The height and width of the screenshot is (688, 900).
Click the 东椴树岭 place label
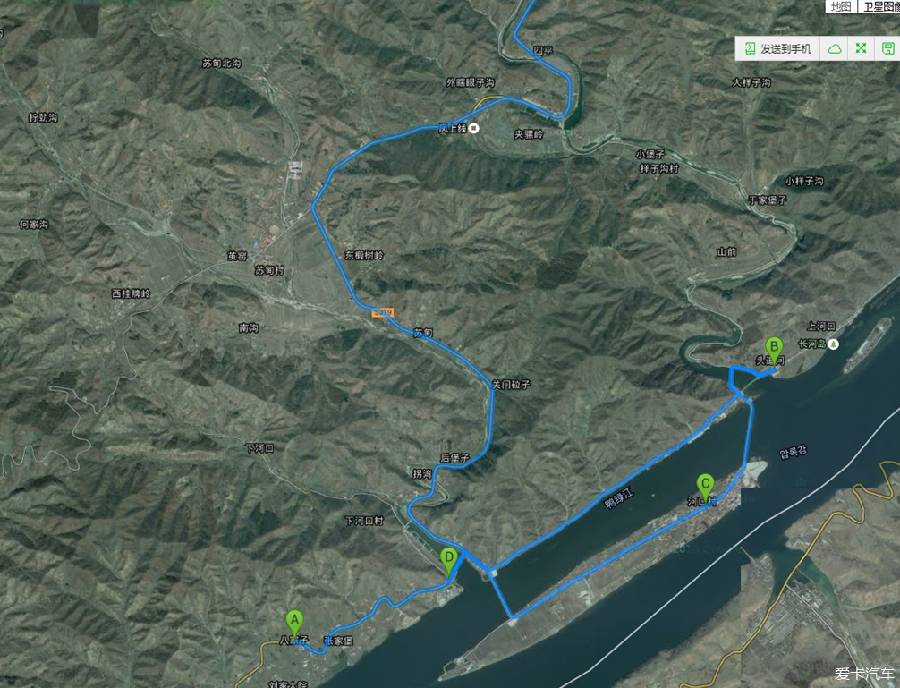point(364,255)
